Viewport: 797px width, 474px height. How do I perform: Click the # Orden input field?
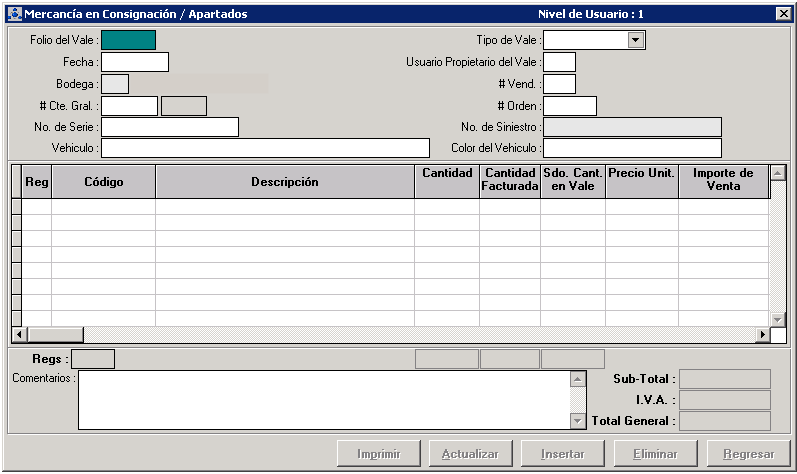(569, 106)
